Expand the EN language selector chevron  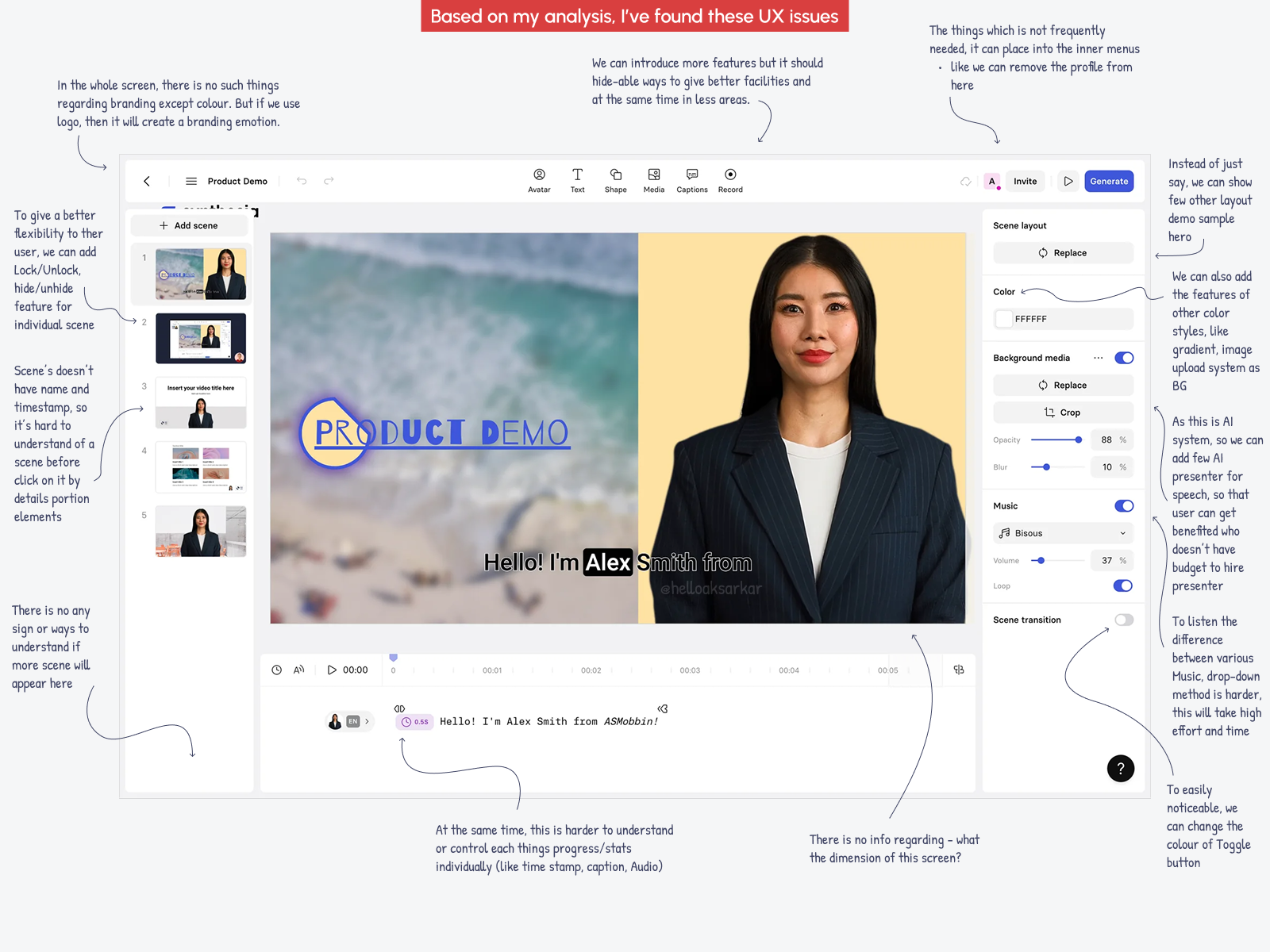[x=367, y=721]
